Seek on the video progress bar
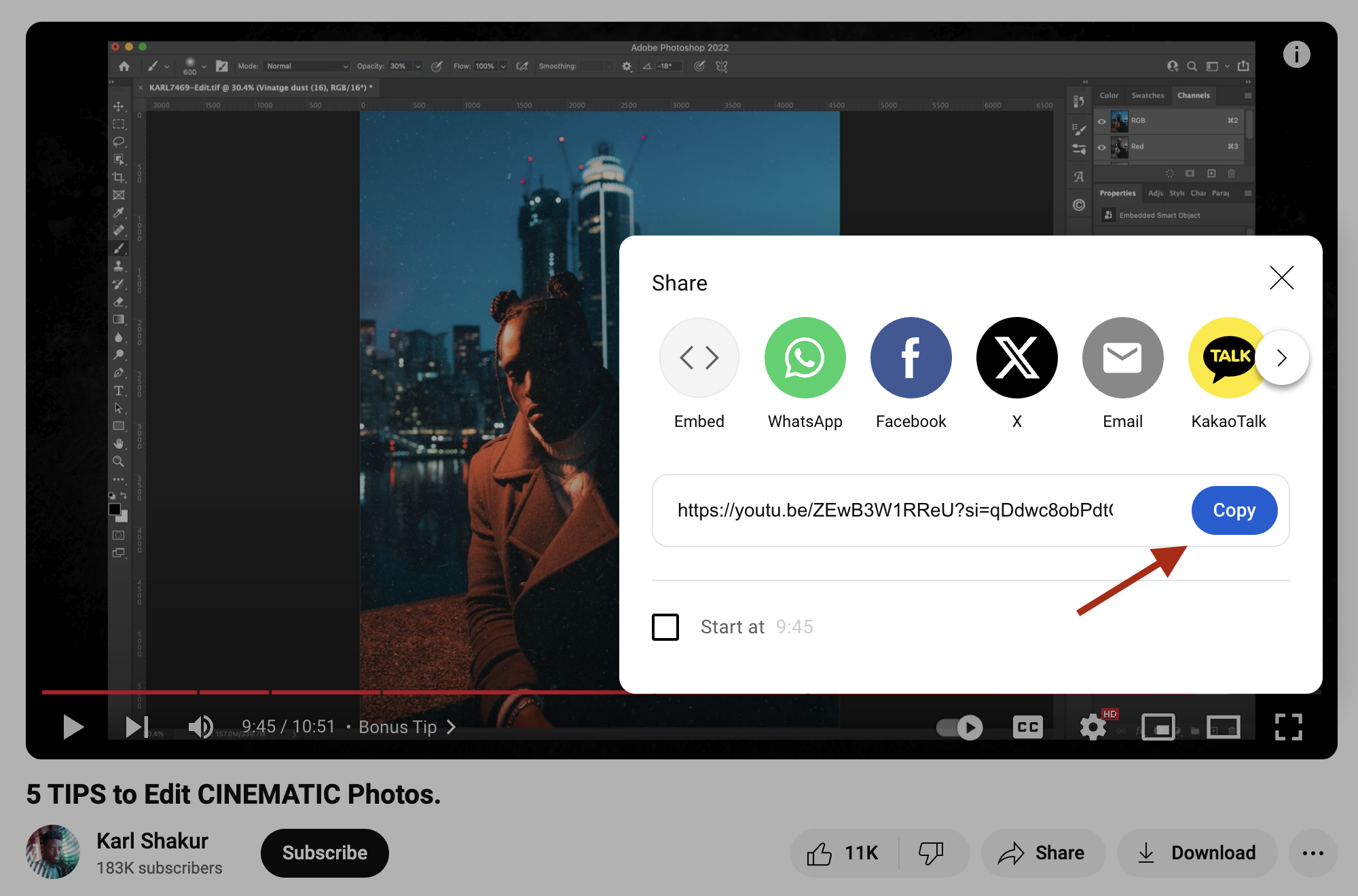The width and height of the screenshot is (1358, 896). [x=681, y=692]
